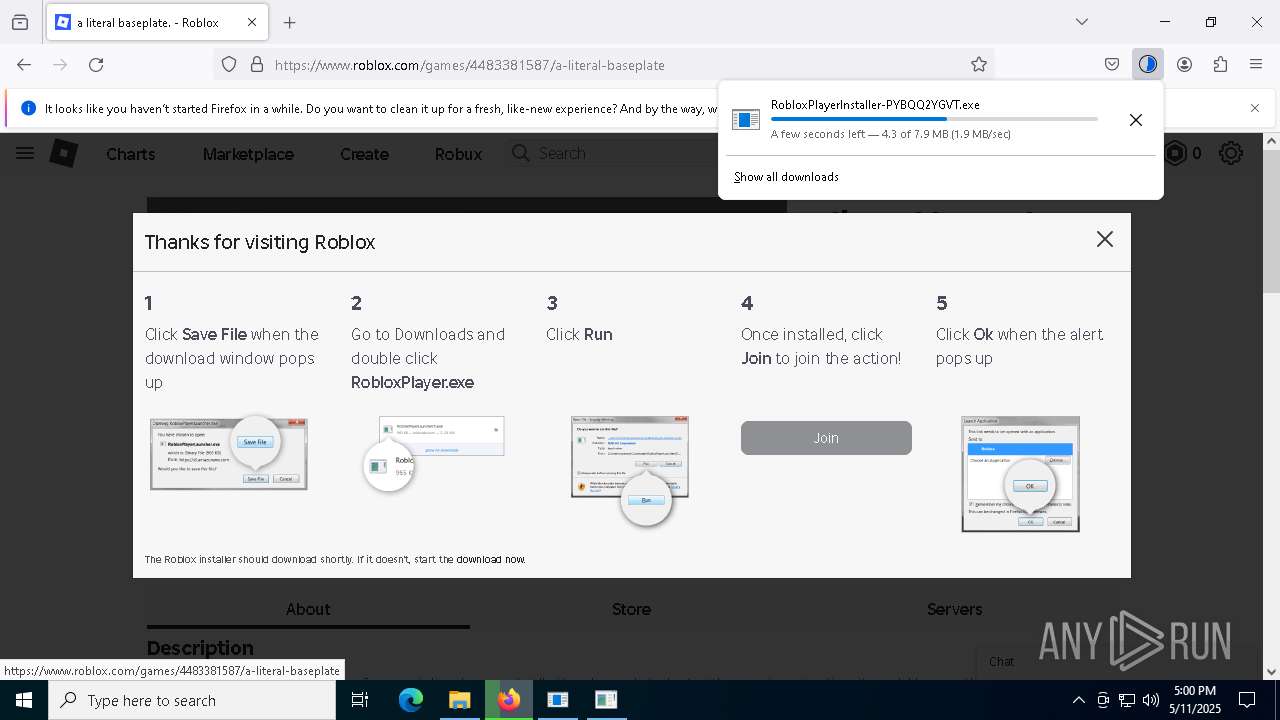
Task: Click the gray Join button
Action: [826, 438]
